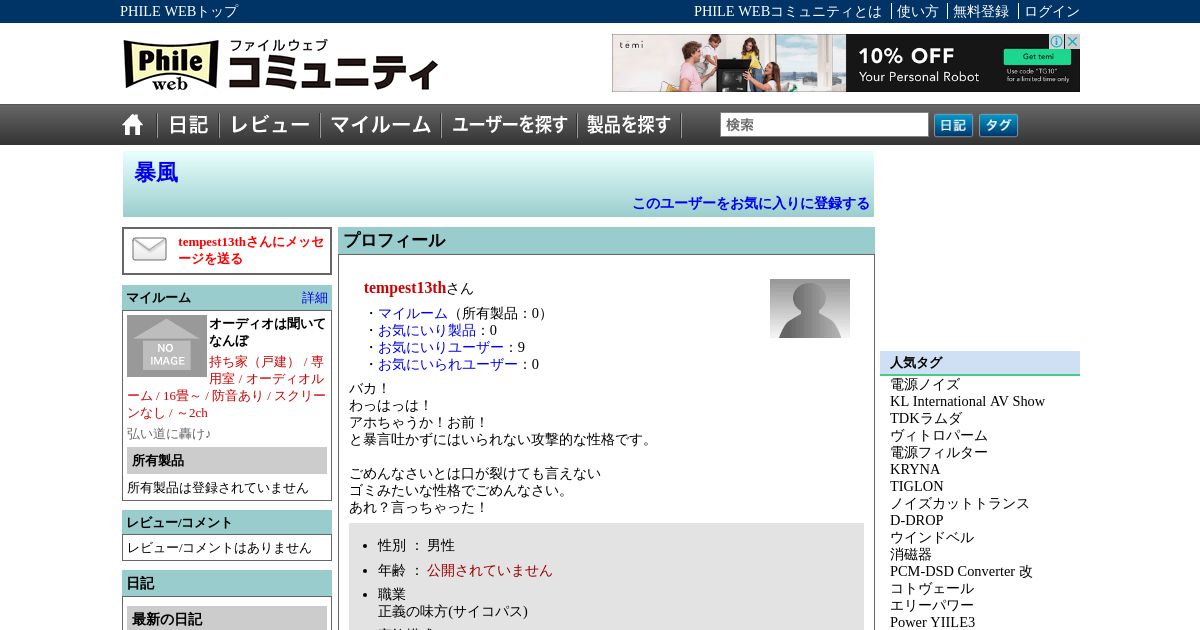Click the TDKラムダ tag
1200x630 pixels.
click(926, 418)
